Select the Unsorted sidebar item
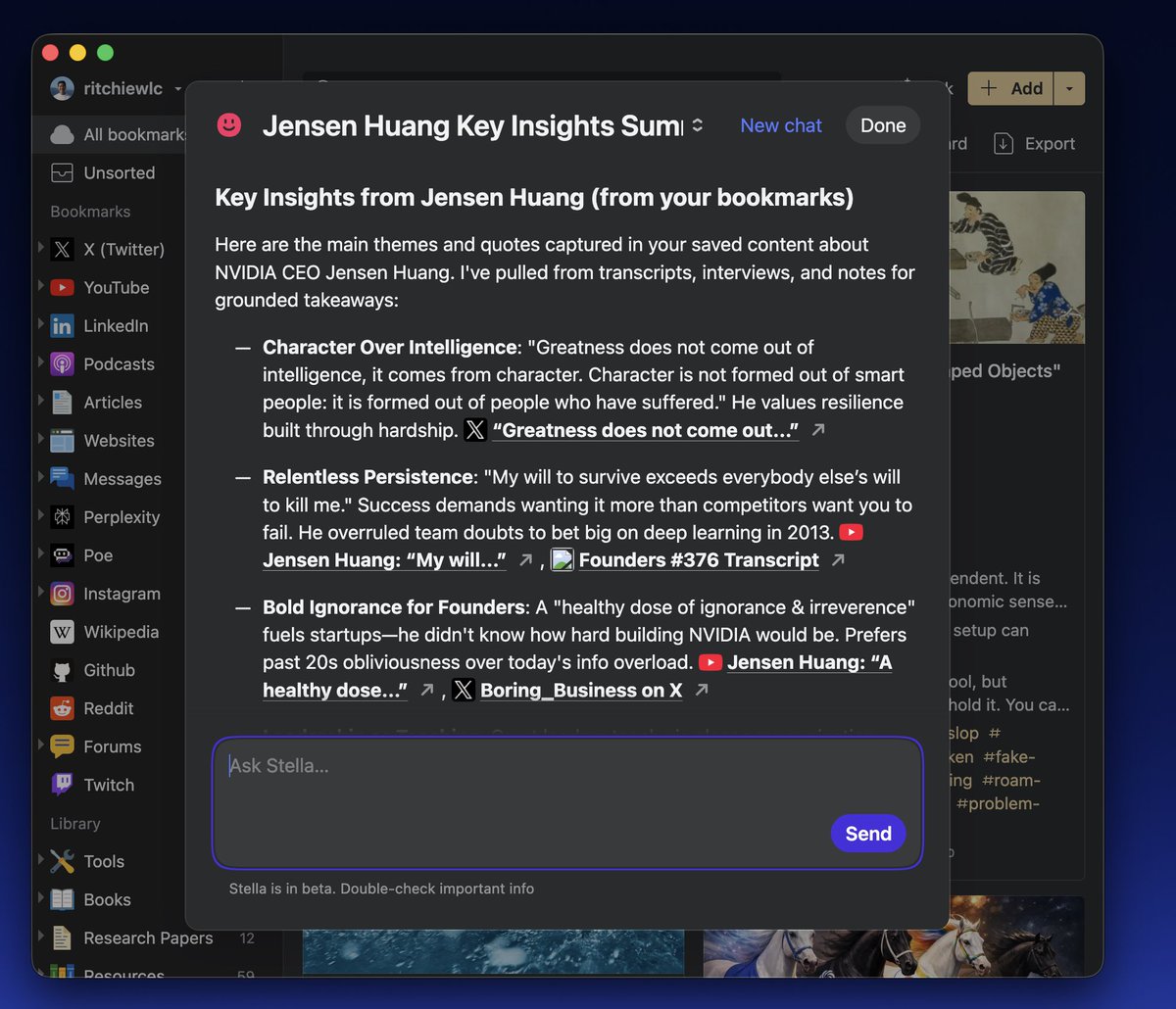 (x=109, y=172)
